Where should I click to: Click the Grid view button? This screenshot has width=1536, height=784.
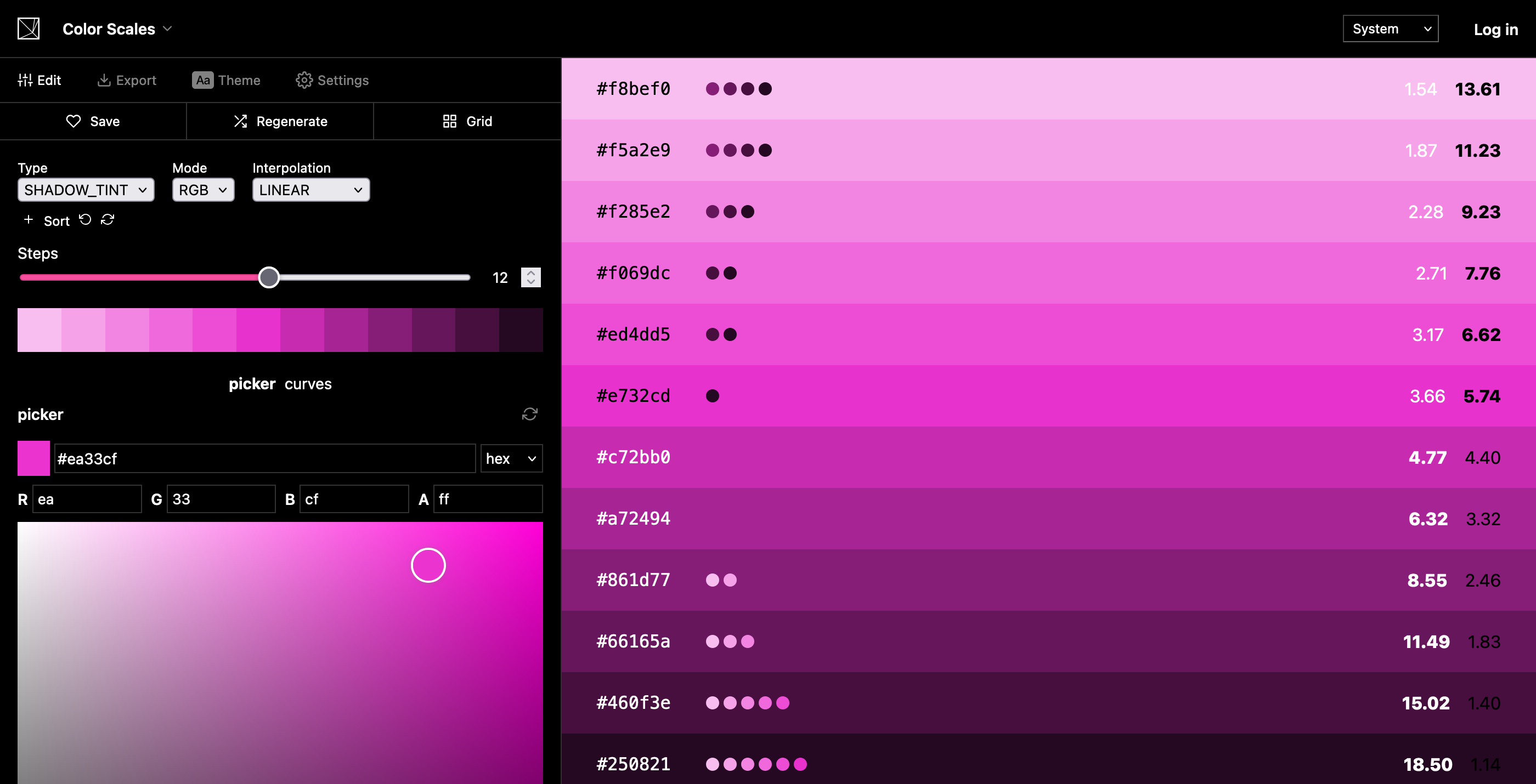tap(467, 121)
